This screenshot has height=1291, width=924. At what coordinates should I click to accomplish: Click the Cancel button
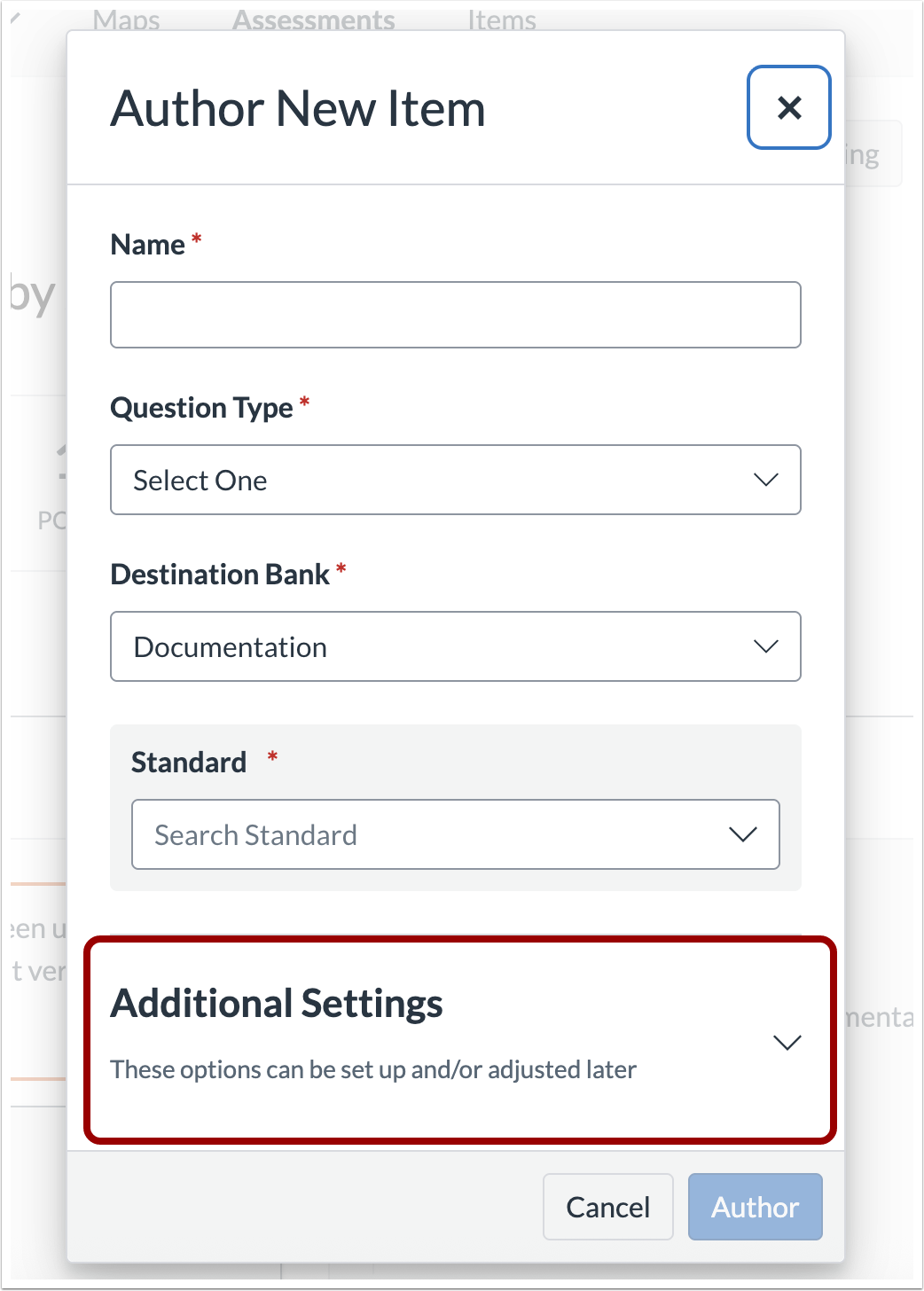pos(607,1207)
